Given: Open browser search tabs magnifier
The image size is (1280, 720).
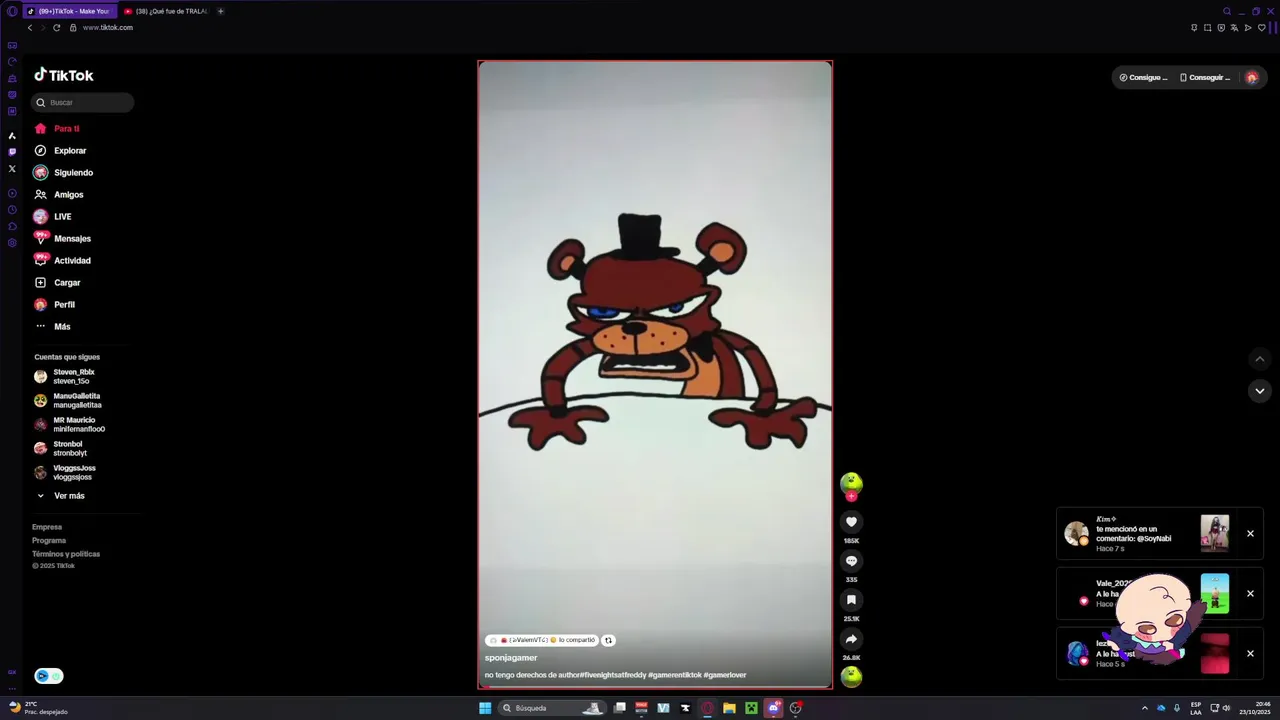Looking at the screenshot, I should (1227, 11).
